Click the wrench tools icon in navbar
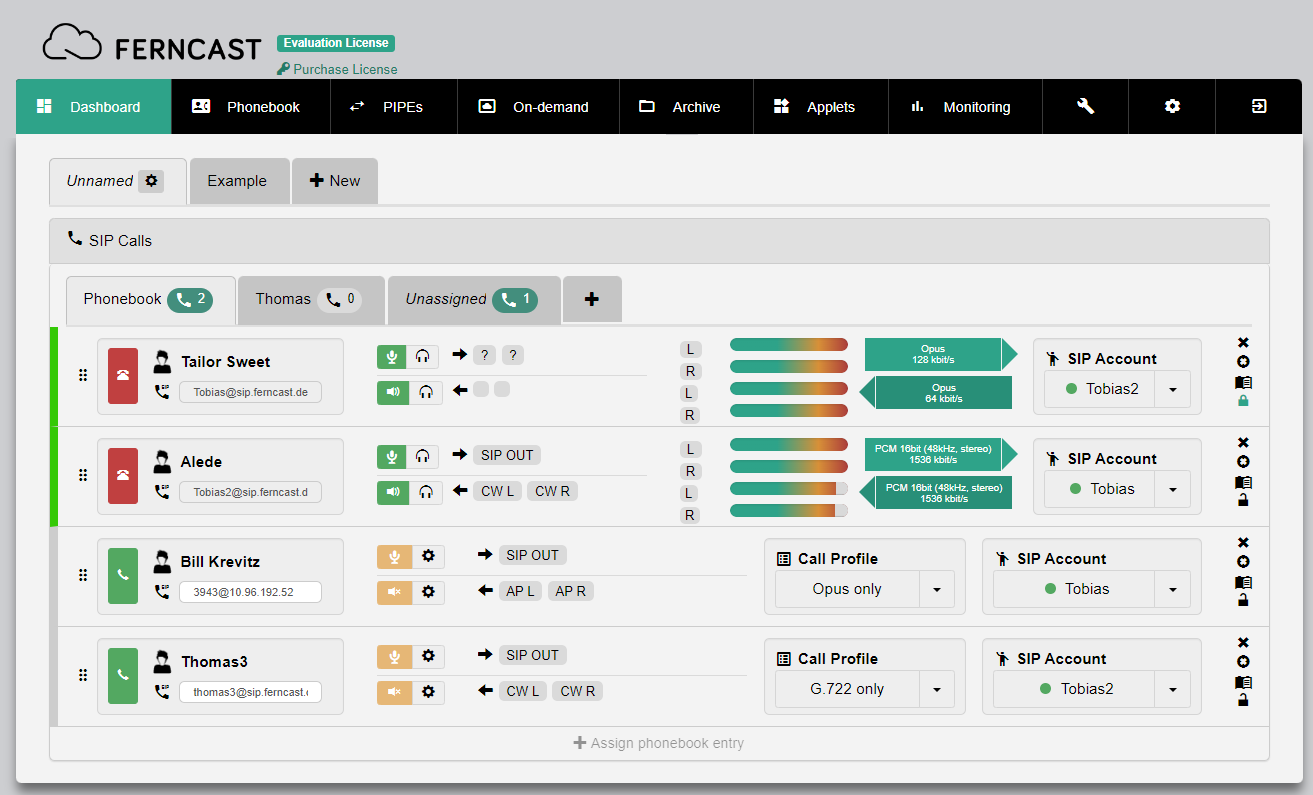This screenshot has height=795, width=1313. click(x=1085, y=107)
